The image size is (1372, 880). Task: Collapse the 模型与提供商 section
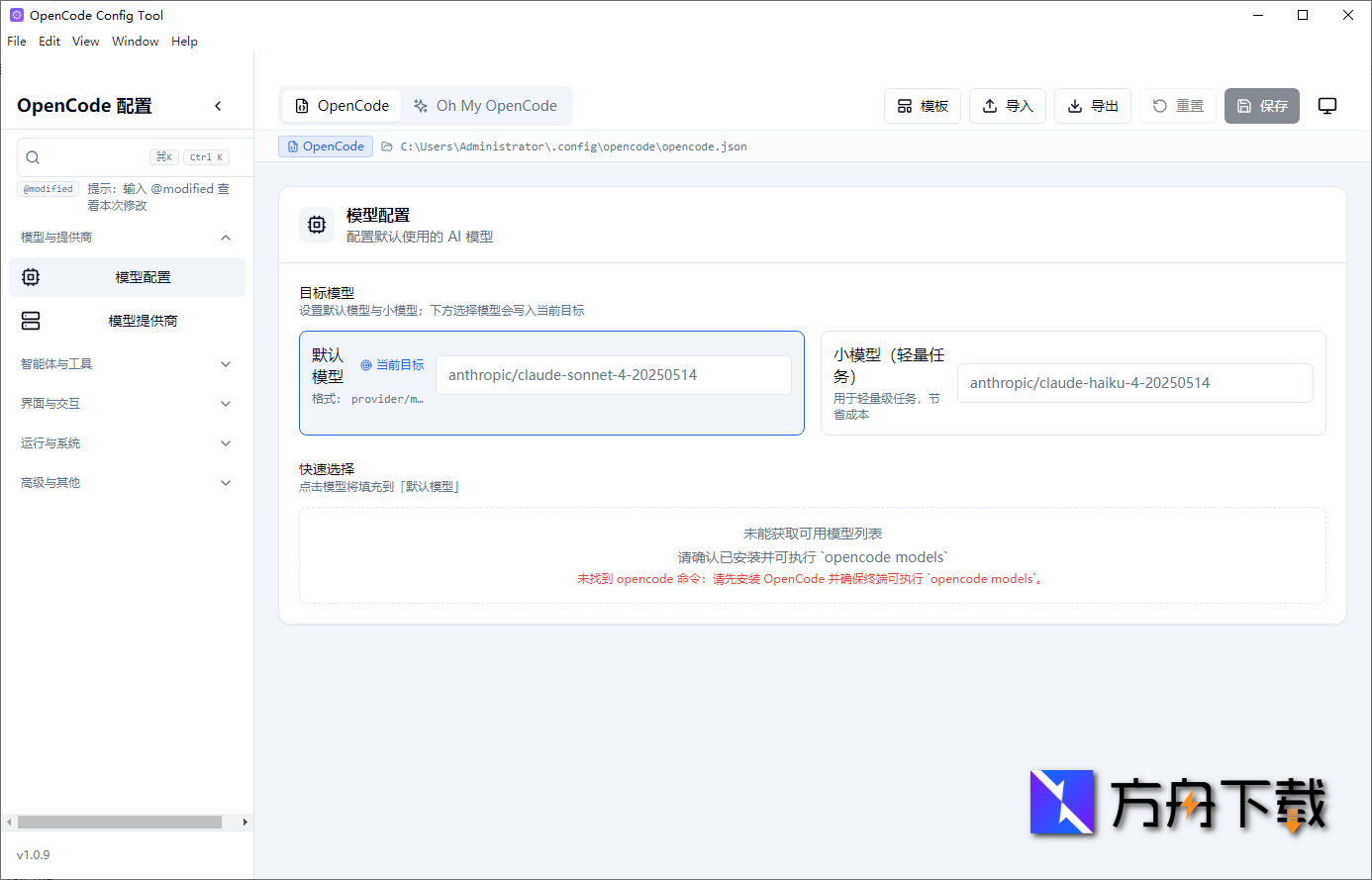[x=225, y=237]
